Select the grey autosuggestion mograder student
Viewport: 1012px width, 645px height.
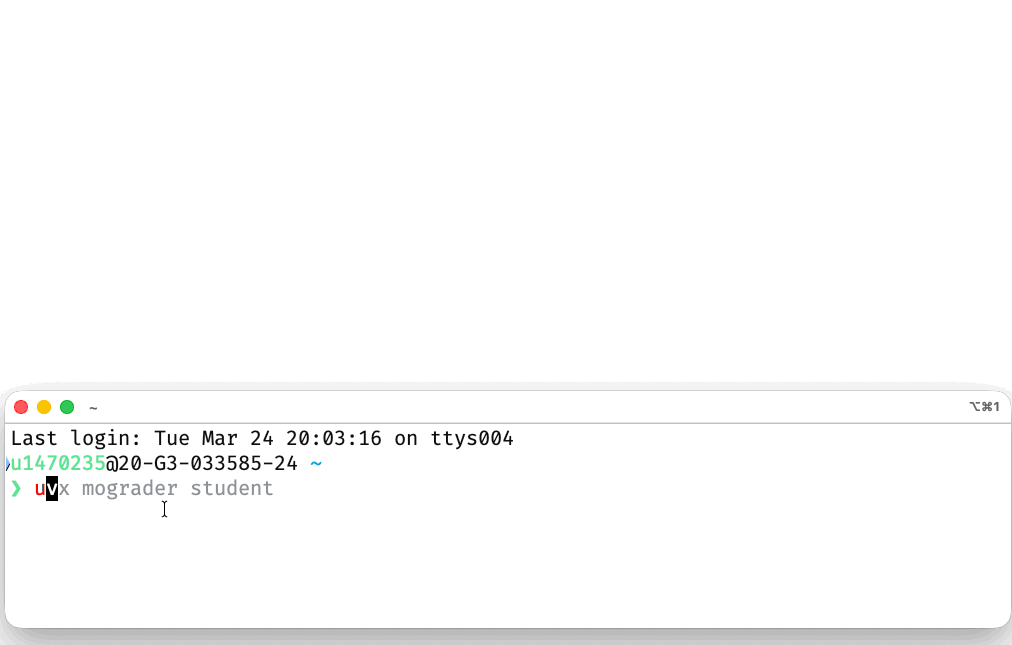tap(178, 488)
